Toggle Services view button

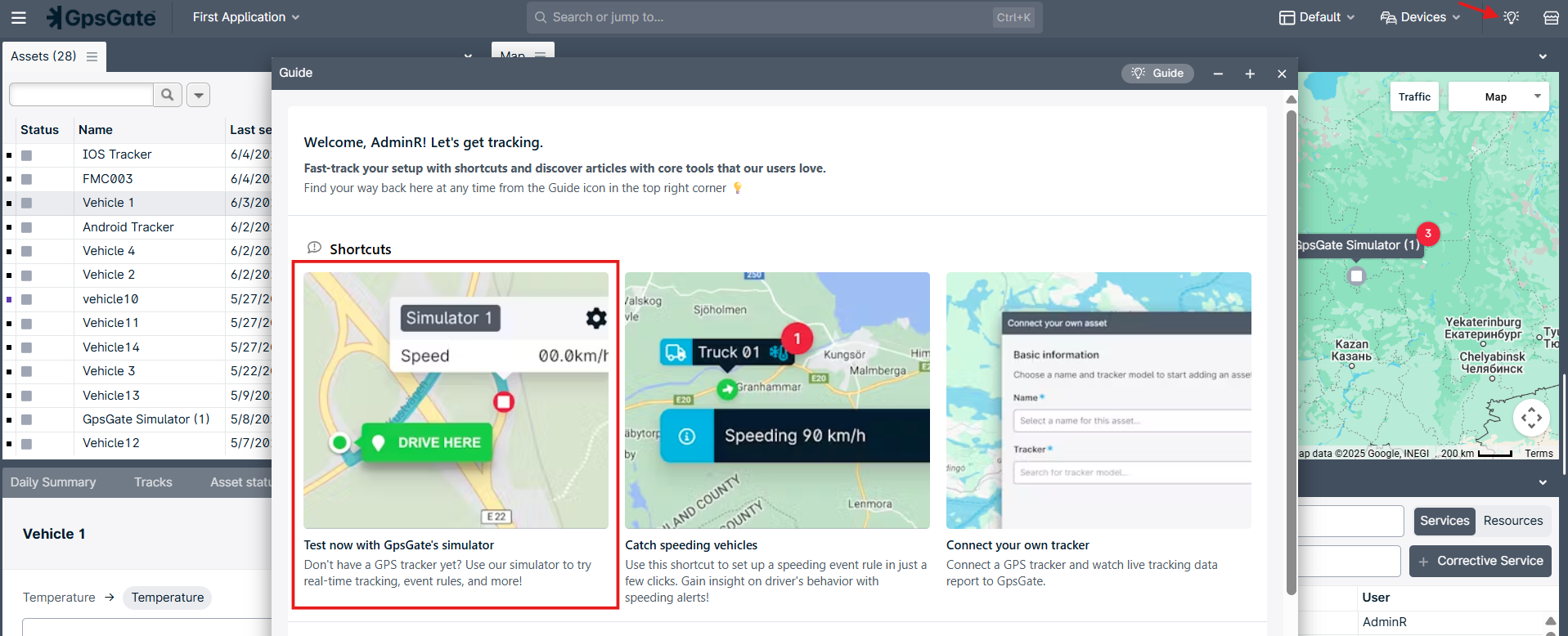pos(1444,521)
